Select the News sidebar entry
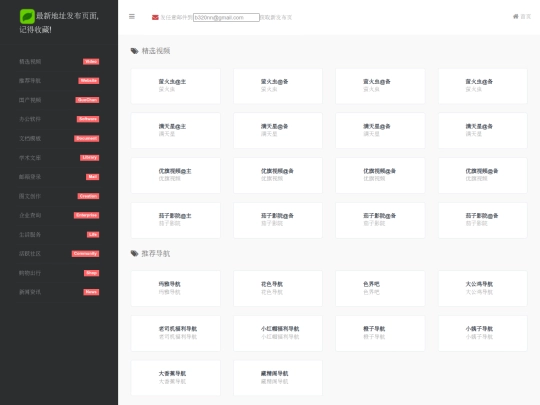540x405 pixels. click(x=59, y=292)
